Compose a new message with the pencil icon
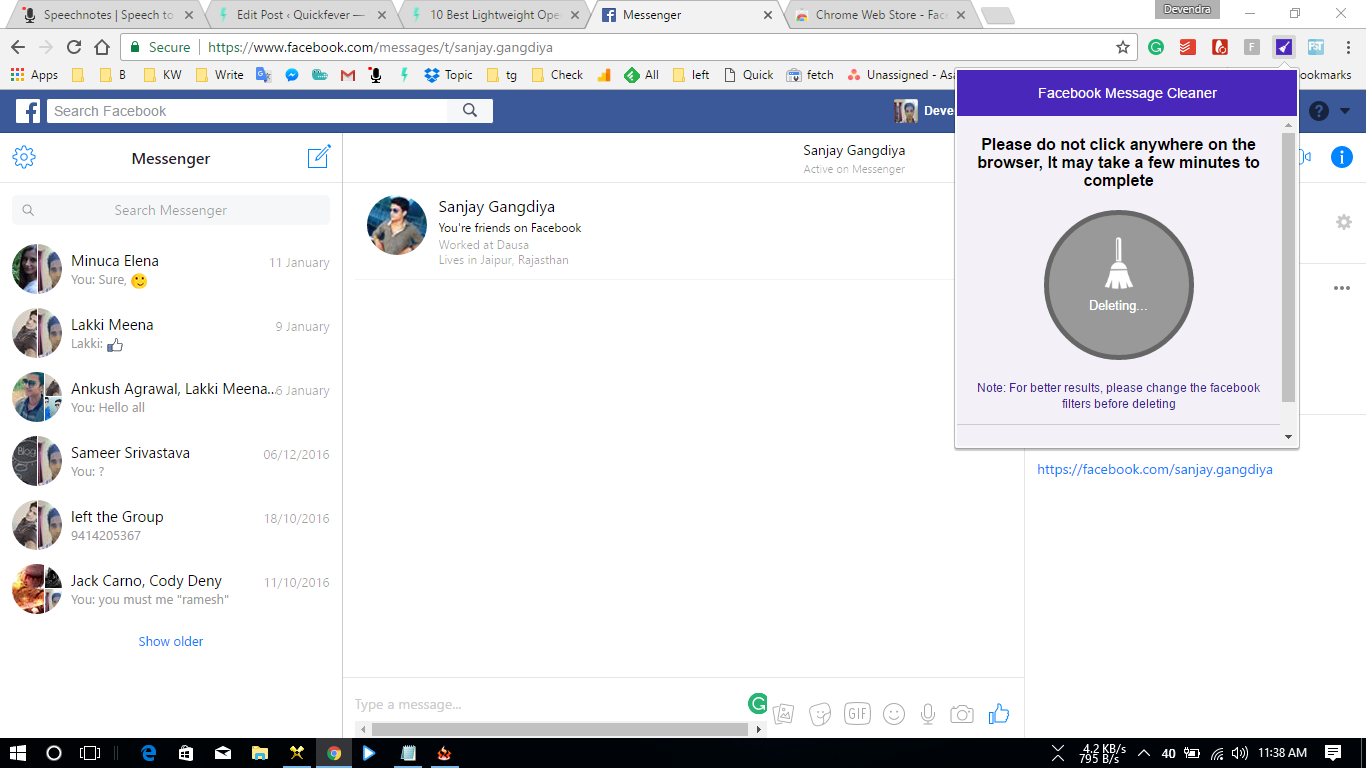 (x=319, y=157)
